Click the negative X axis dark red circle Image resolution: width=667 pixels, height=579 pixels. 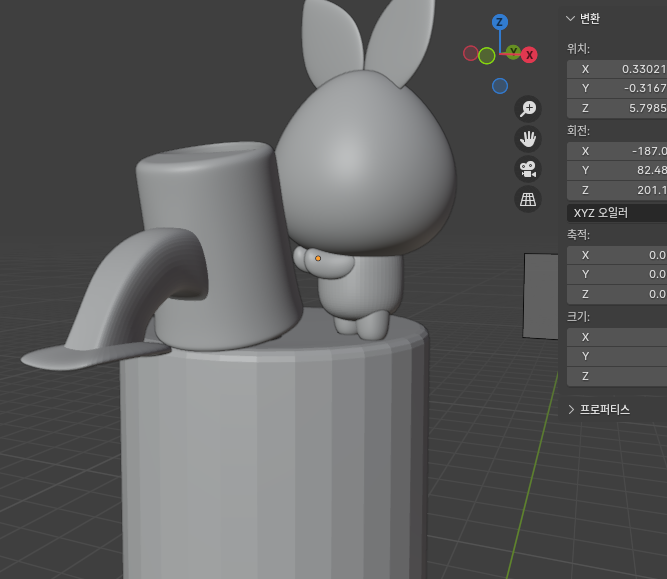coord(470,53)
